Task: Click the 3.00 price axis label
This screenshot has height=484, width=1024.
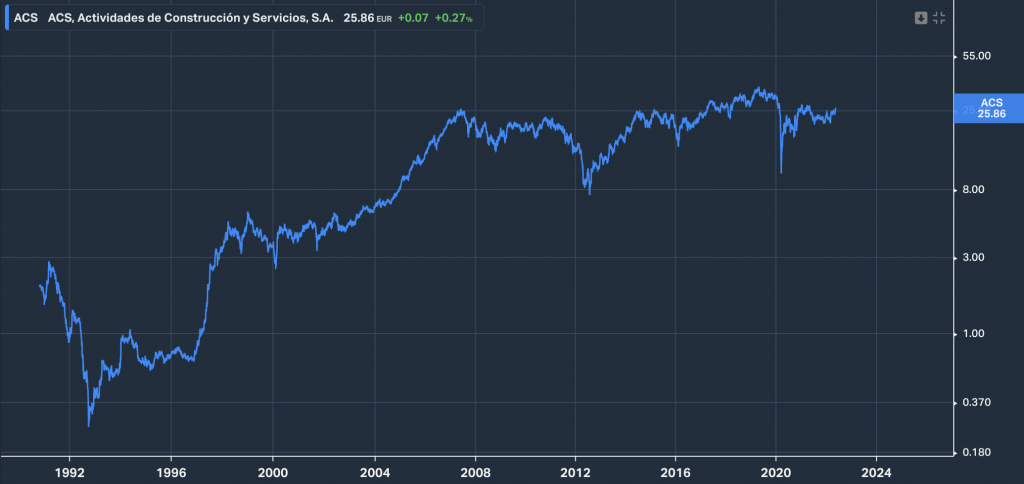Action: coord(974,258)
